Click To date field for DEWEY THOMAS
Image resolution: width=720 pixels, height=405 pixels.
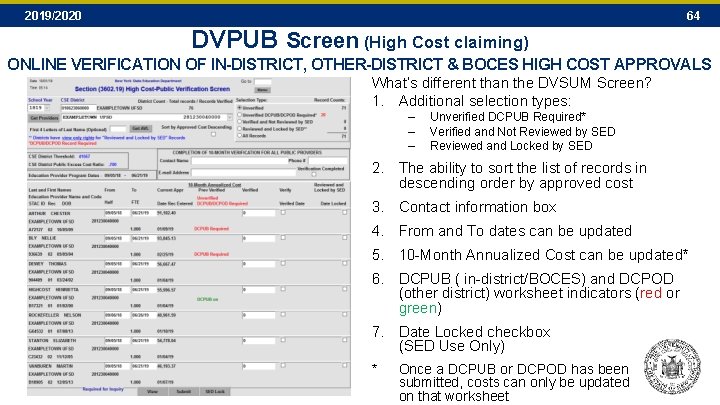(144, 264)
